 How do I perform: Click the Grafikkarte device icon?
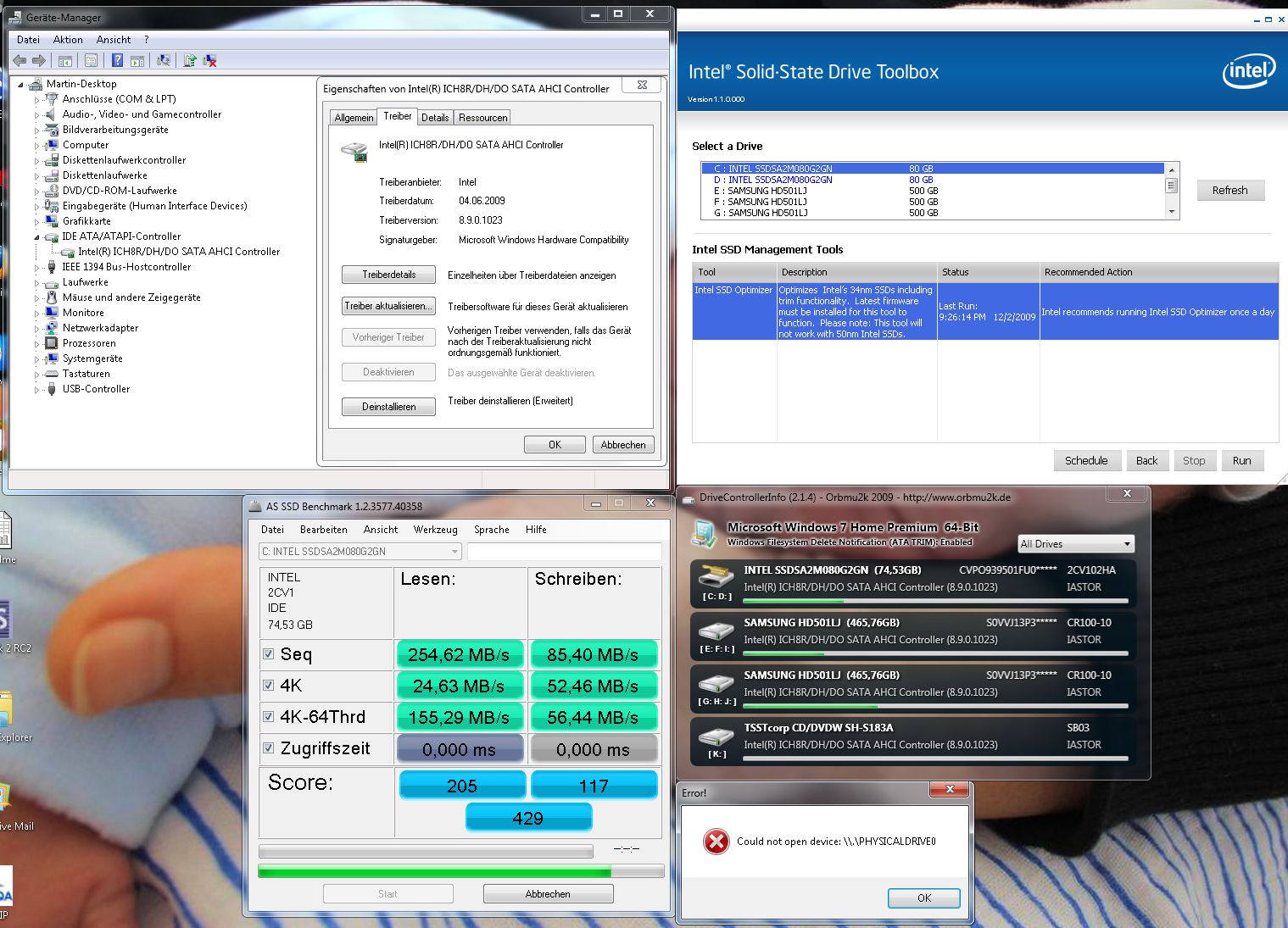pyautogui.click(x=51, y=221)
